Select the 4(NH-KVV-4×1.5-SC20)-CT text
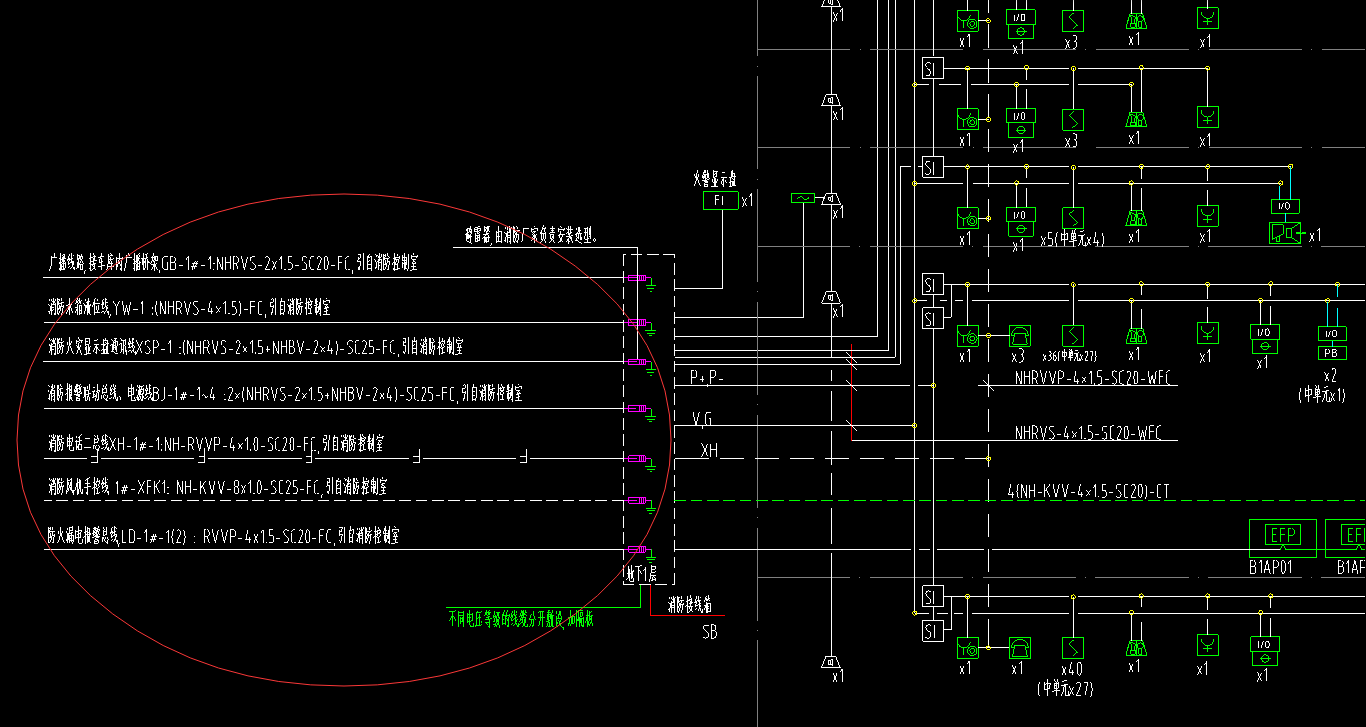Screen dimensions: 1366x727 (x=1088, y=491)
